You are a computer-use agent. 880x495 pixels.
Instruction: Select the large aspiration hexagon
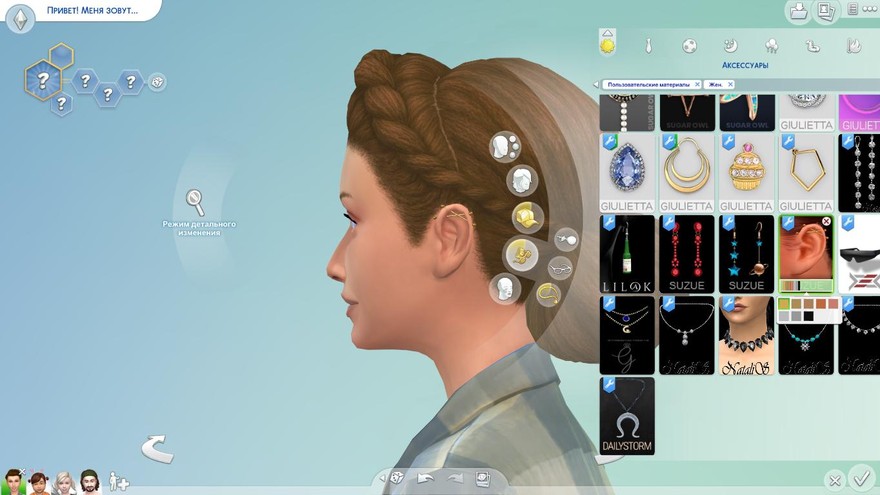point(43,80)
